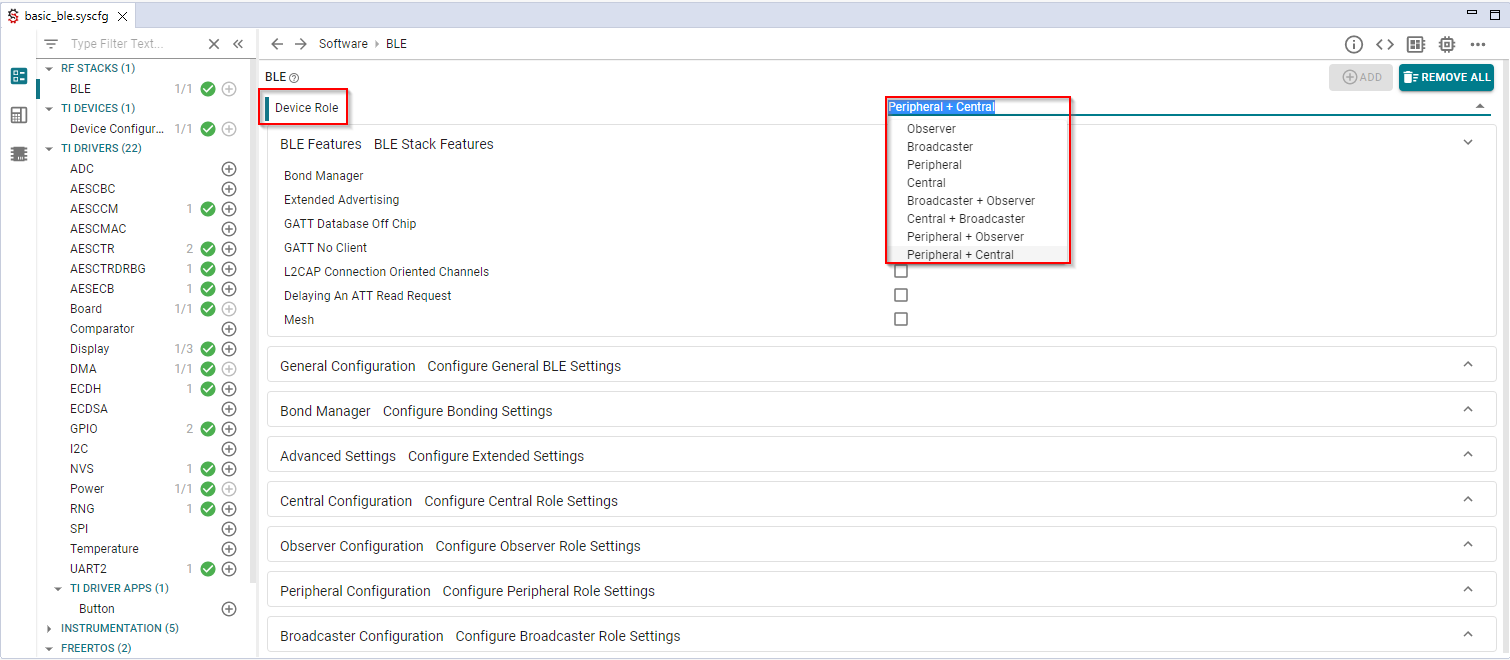Click the REMOVE ALL button
This screenshot has height=660, width=1510.
tap(1446, 77)
